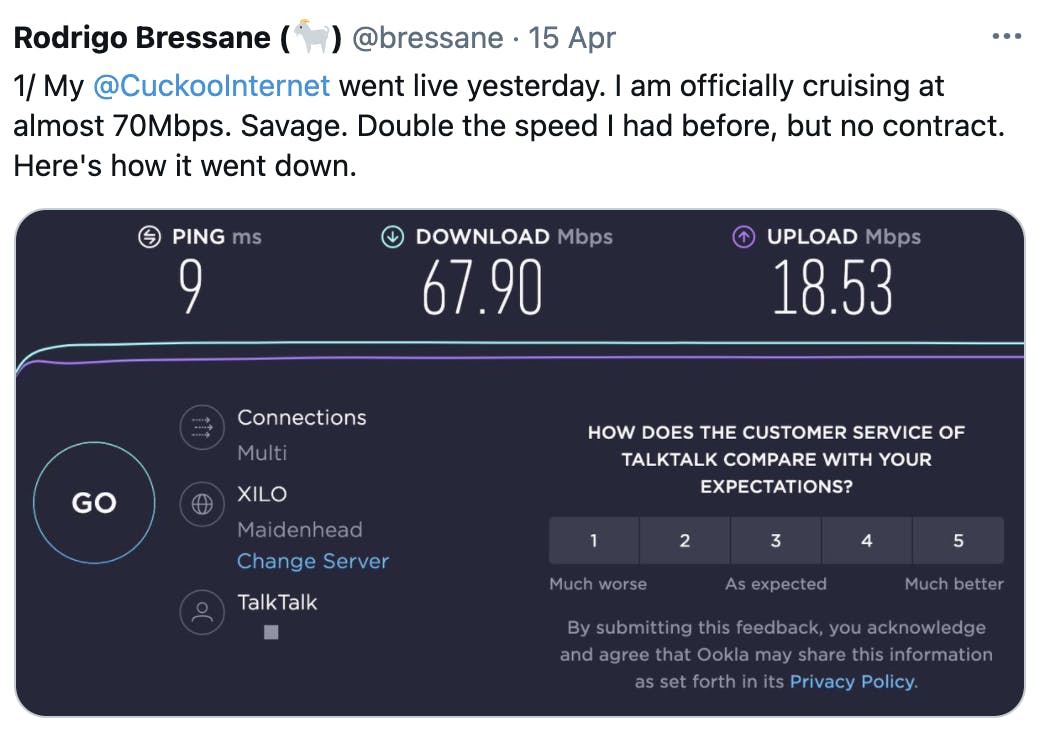Click the ping icon next to PING ms
Screen dimensions: 1040x734
click(x=149, y=237)
